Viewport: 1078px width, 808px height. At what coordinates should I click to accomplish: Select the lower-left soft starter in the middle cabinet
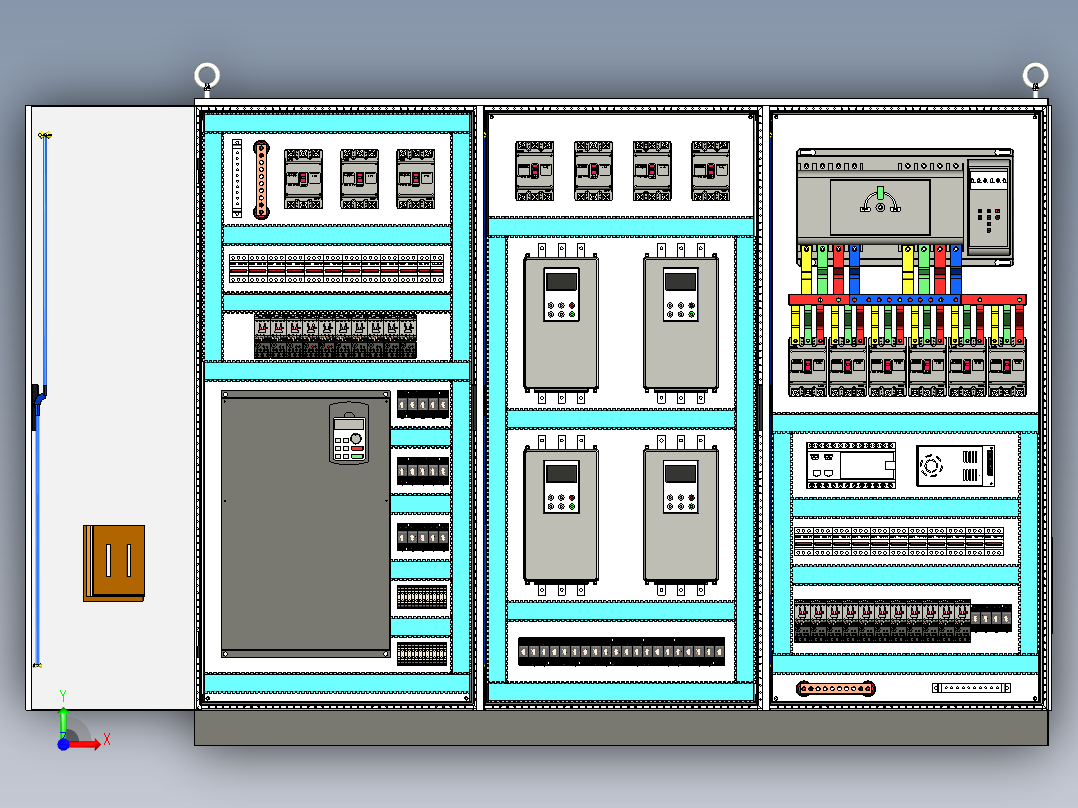coord(561,515)
